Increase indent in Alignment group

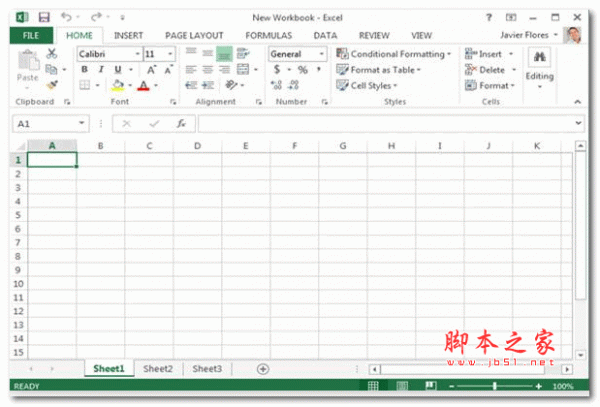[208, 85]
